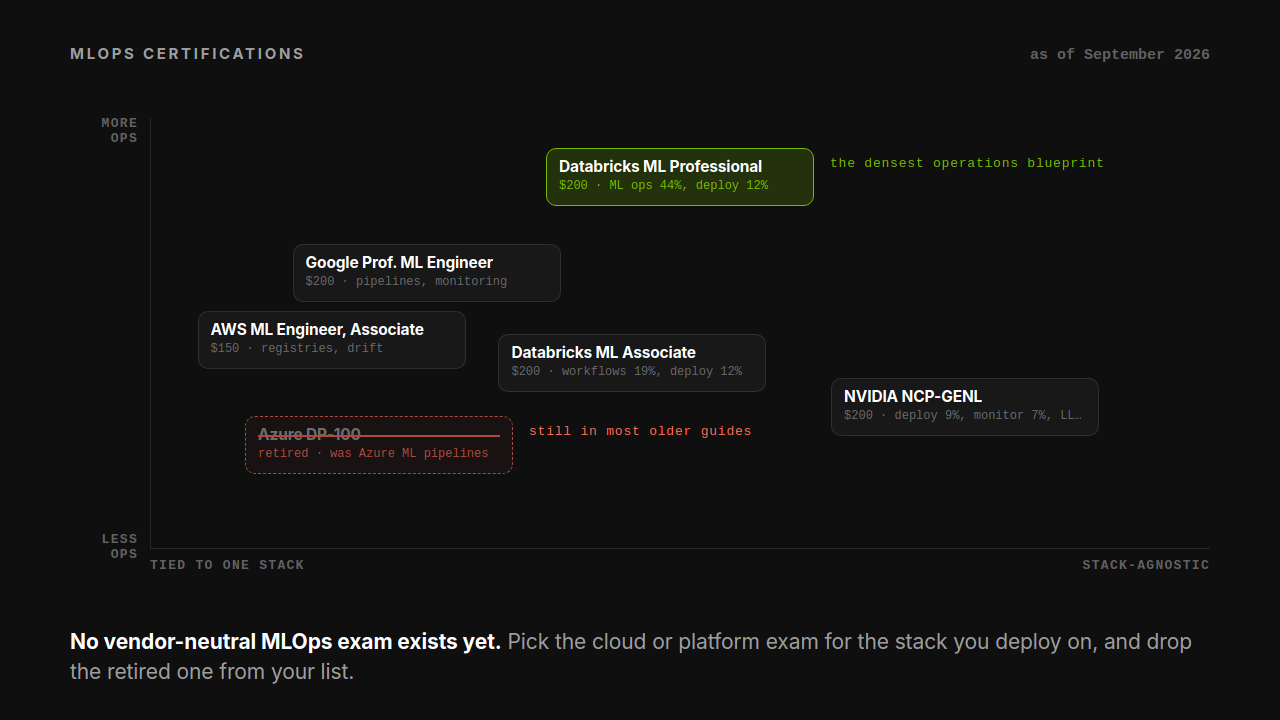Click 'No vendor-neutral MLOps exam exists yet.'
This screenshot has width=1280, height=720.
tap(285, 642)
